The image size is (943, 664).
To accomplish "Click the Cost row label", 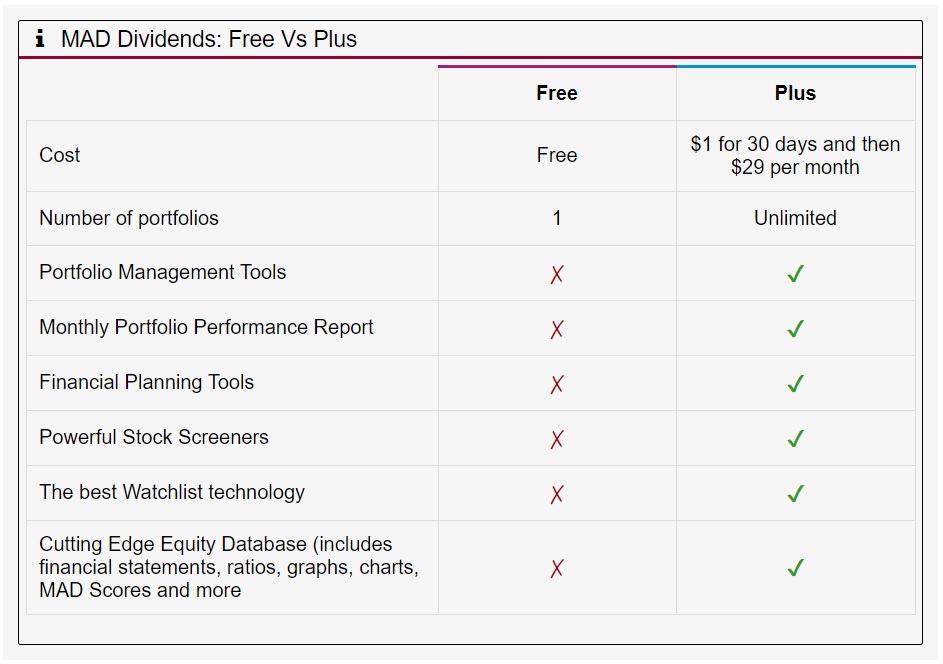I will 60,155.
